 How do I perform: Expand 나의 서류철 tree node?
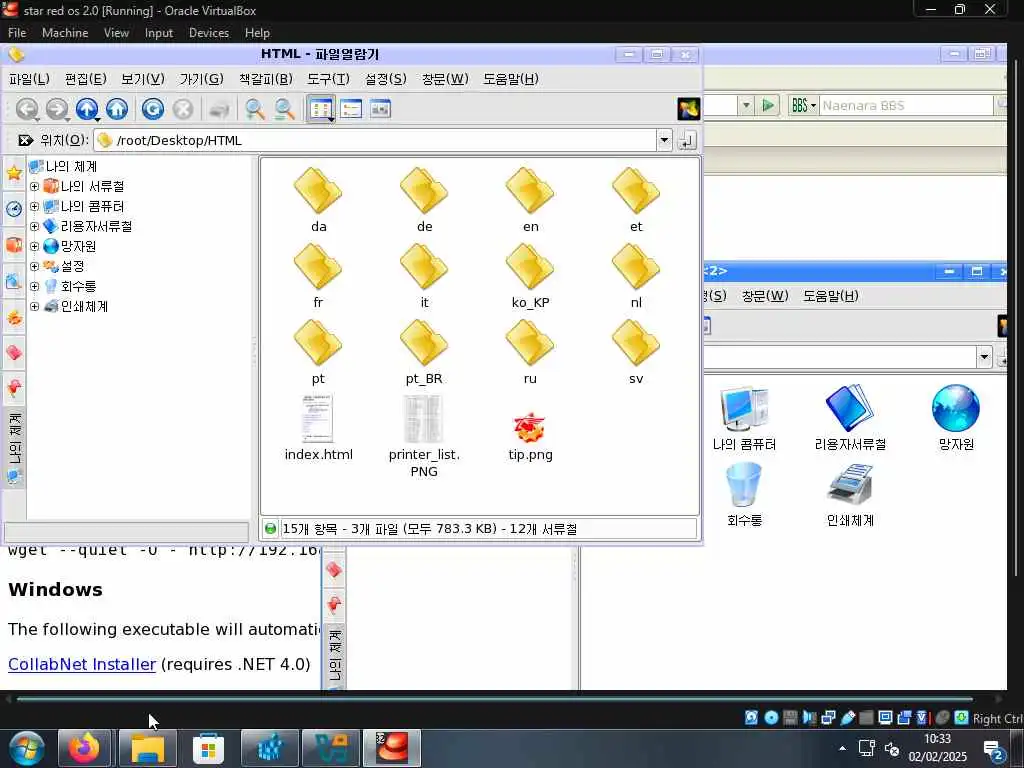(x=35, y=187)
